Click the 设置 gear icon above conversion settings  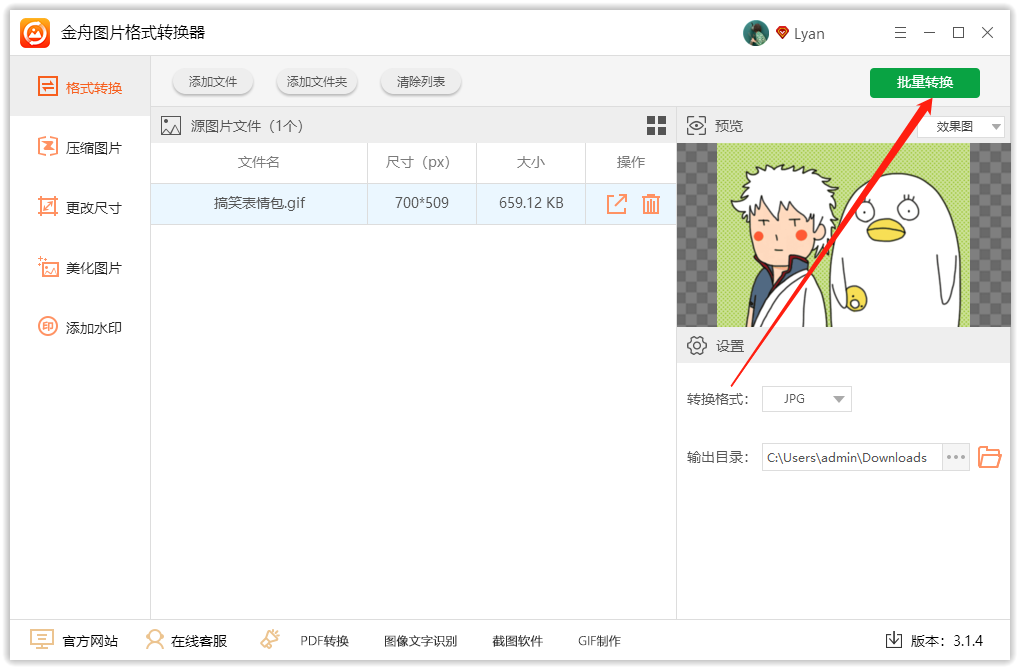point(697,345)
